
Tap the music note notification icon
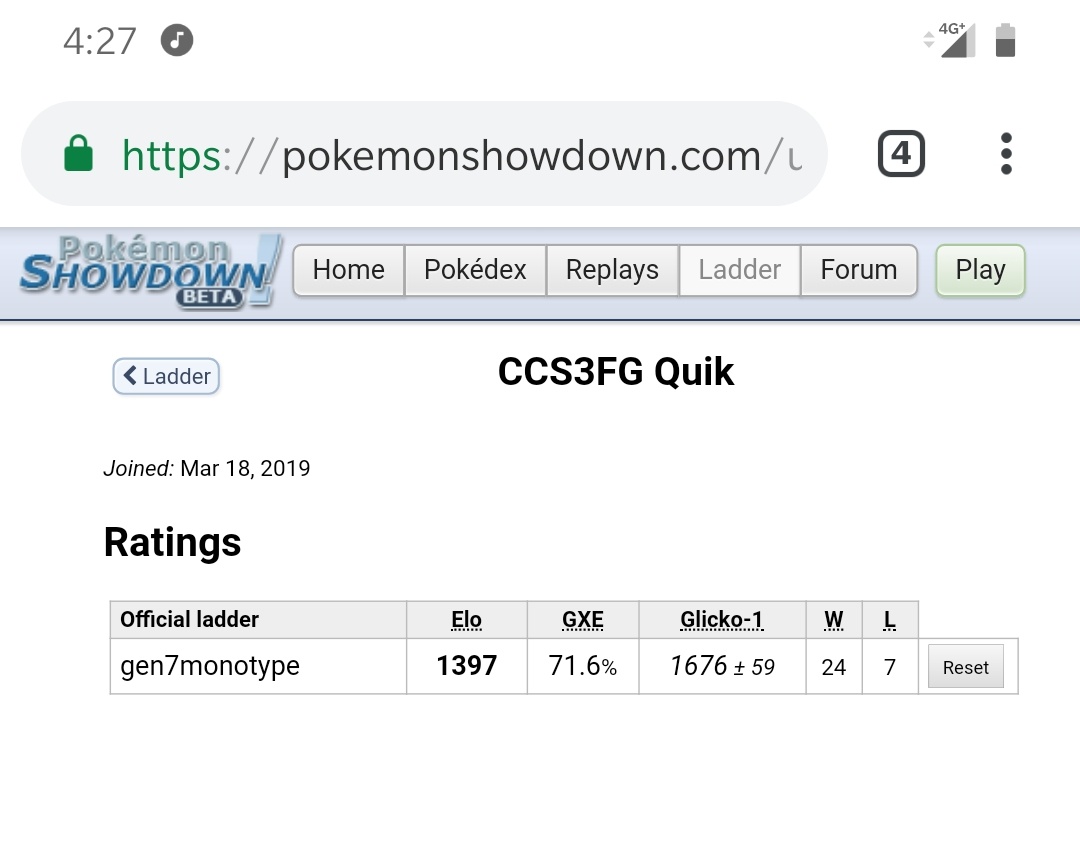tap(177, 40)
